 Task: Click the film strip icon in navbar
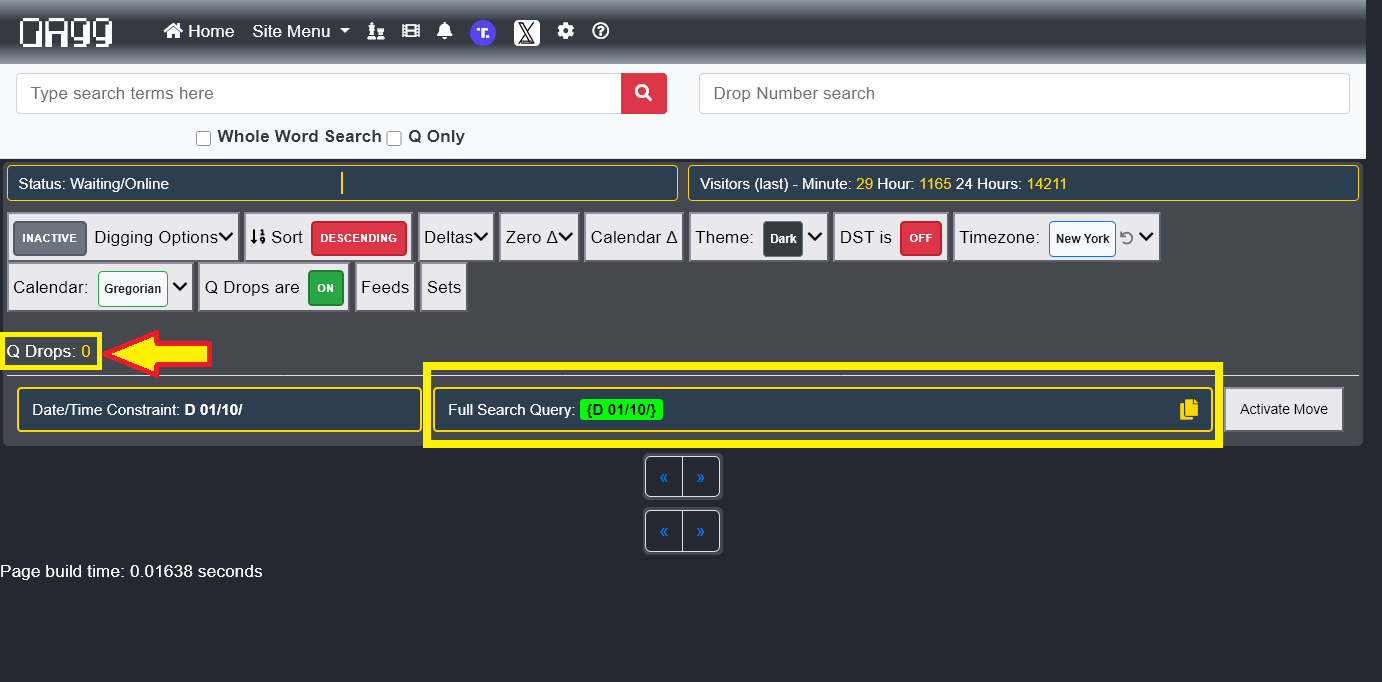pos(410,31)
